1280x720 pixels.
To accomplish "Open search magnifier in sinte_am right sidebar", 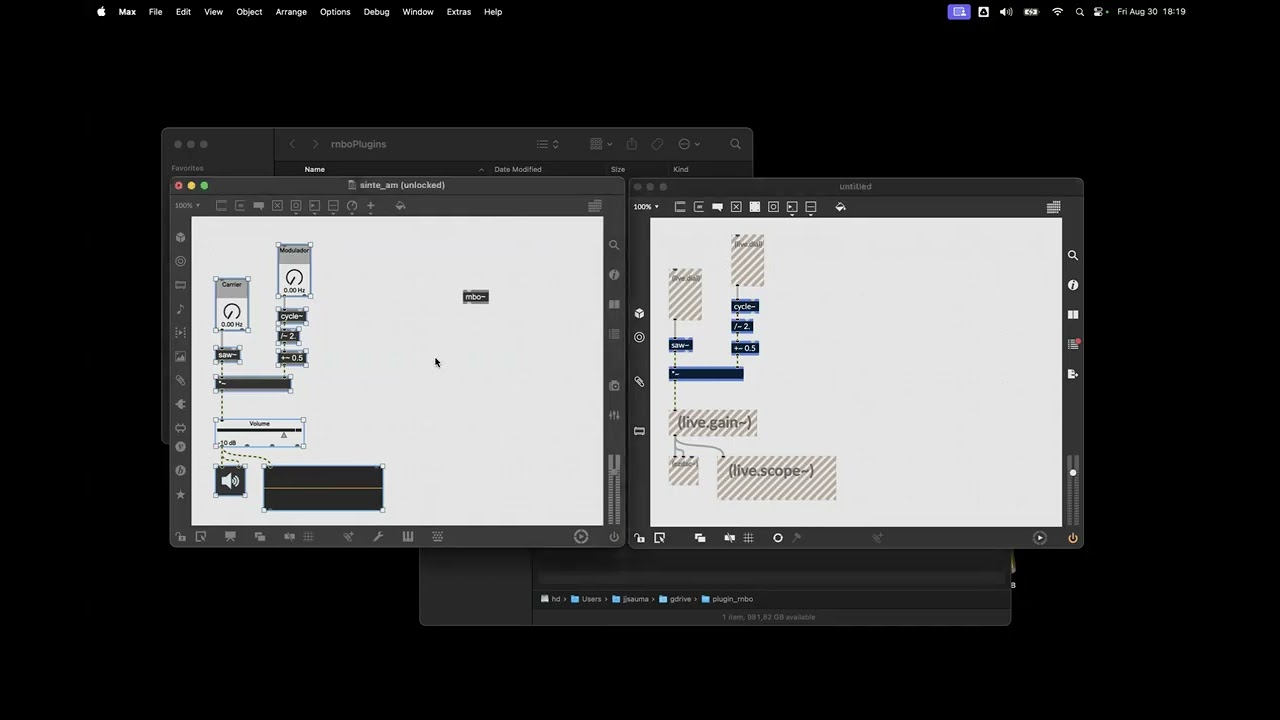I will [x=614, y=245].
